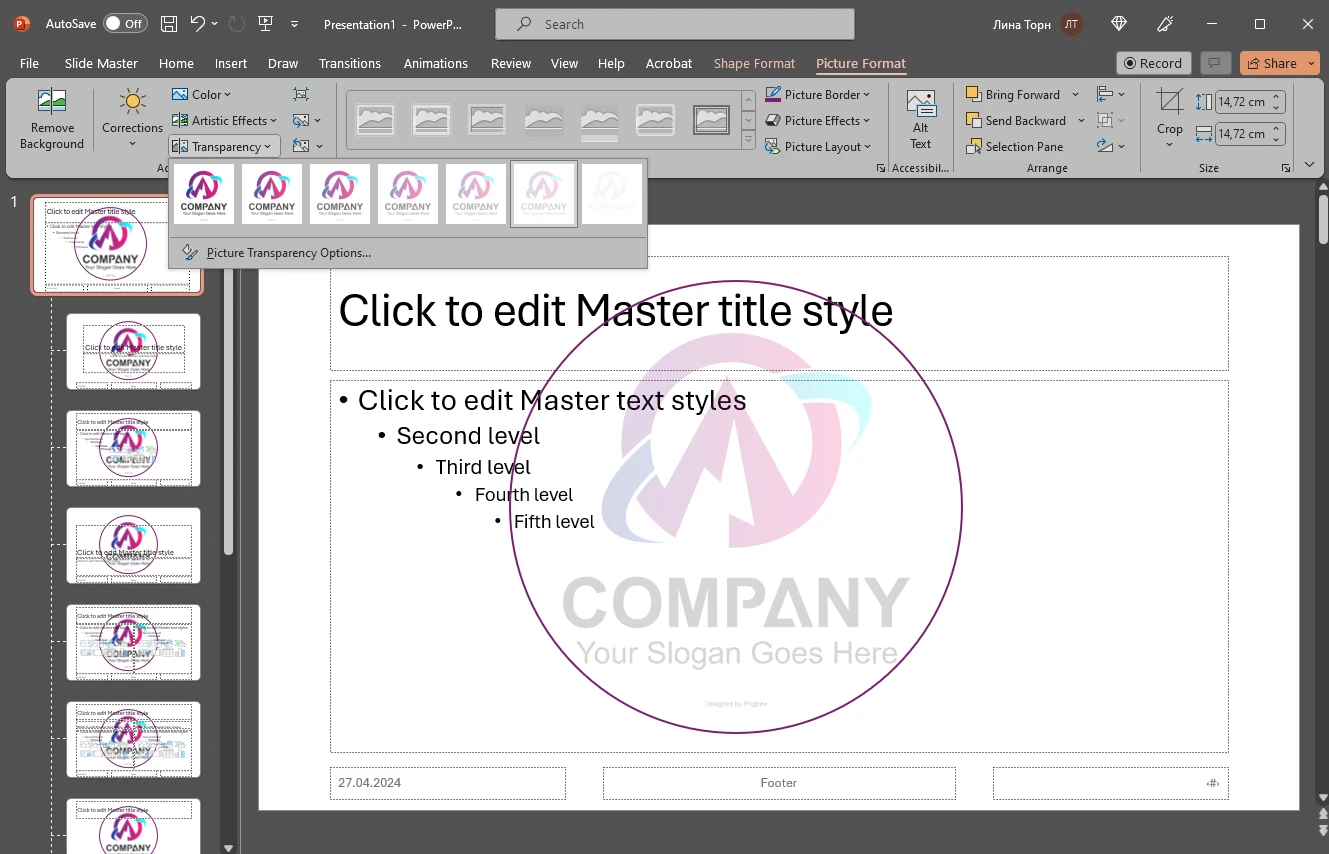The width and height of the screenshot is (1329, 854).
Task: Select the 95% picture transparency preset
Action: 612,193
